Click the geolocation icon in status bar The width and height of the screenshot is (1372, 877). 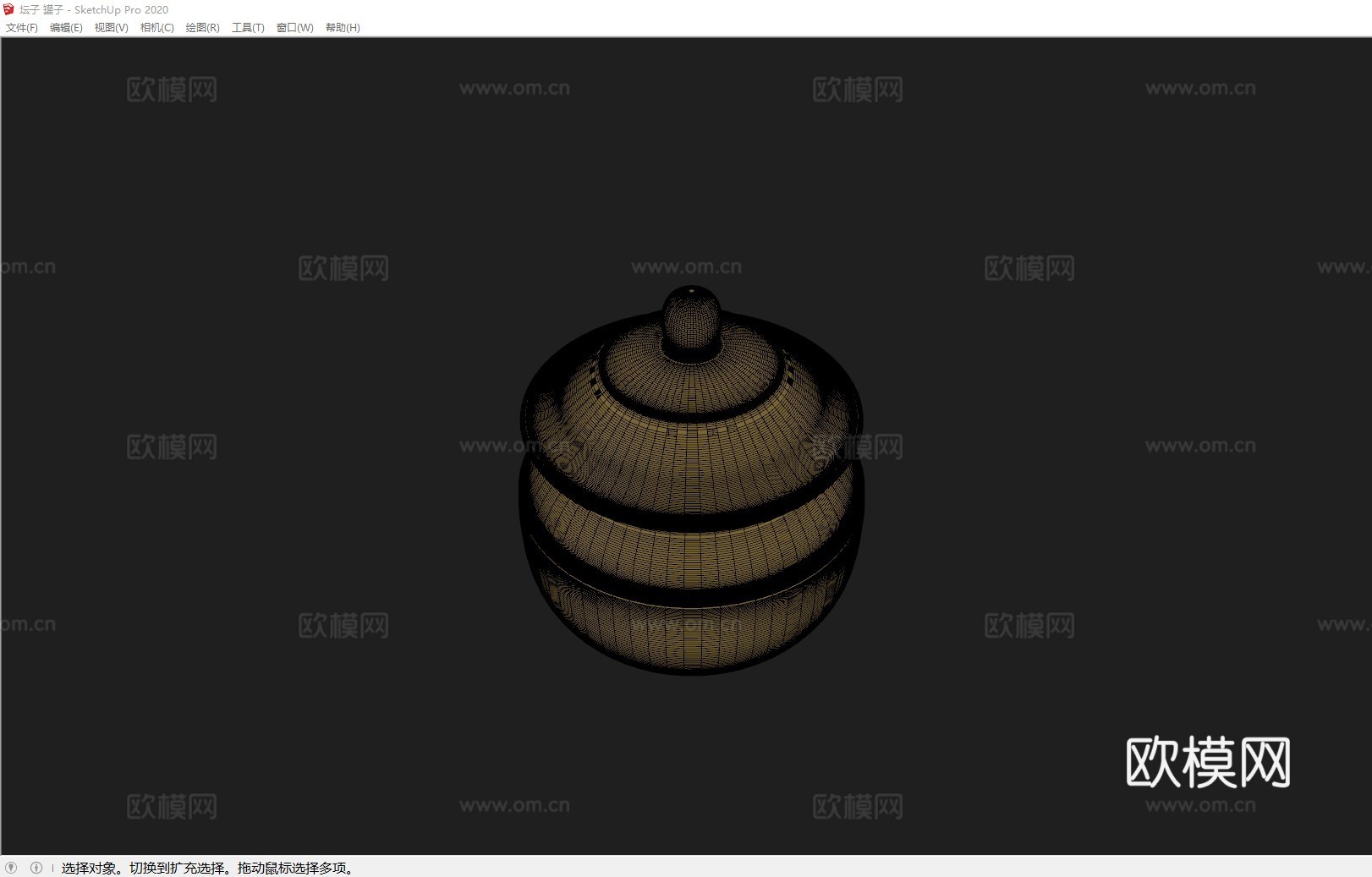tap(11, 868)
